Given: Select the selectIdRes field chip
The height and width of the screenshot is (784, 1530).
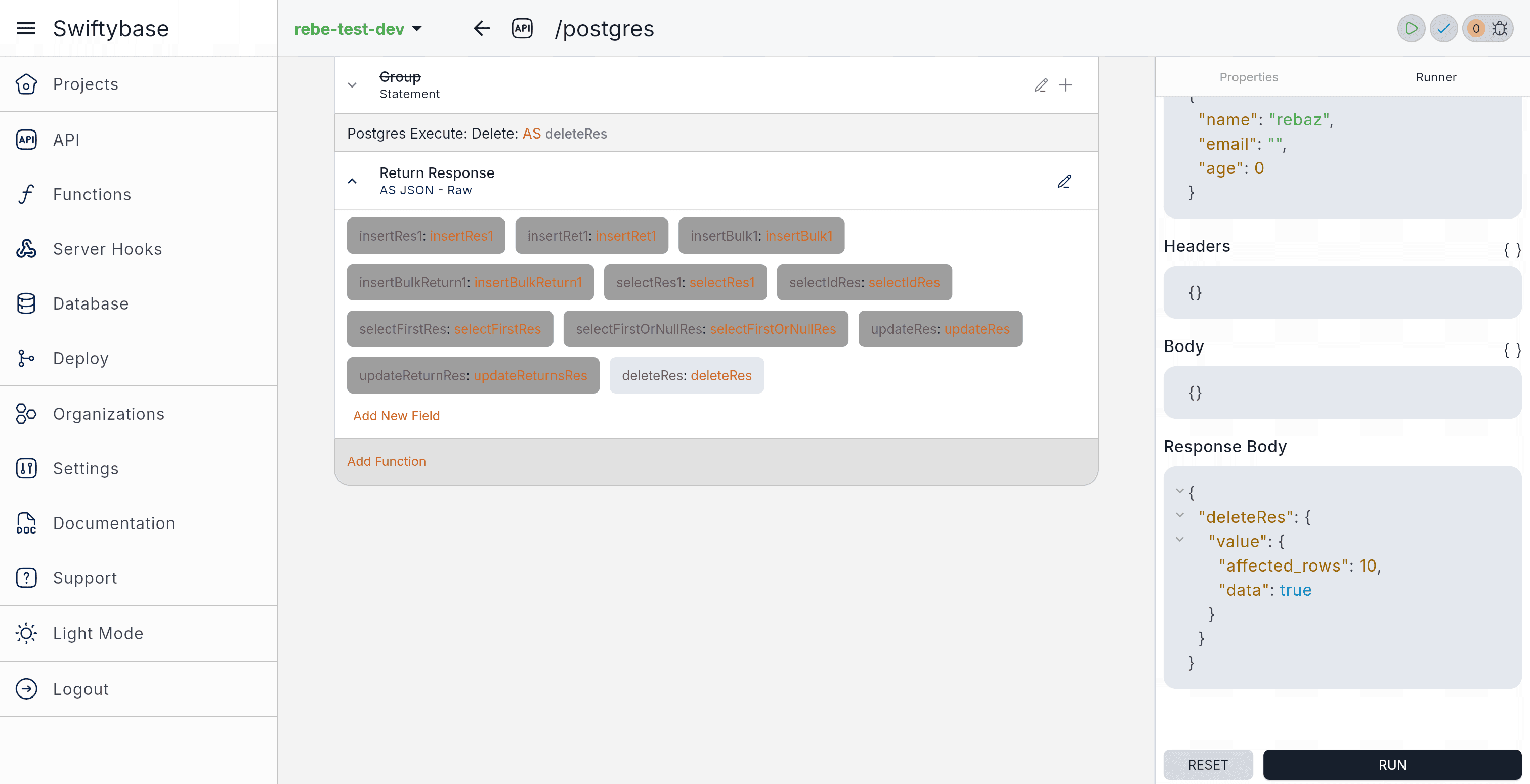Looking at the screenshot, I should [x=864, y=282].
